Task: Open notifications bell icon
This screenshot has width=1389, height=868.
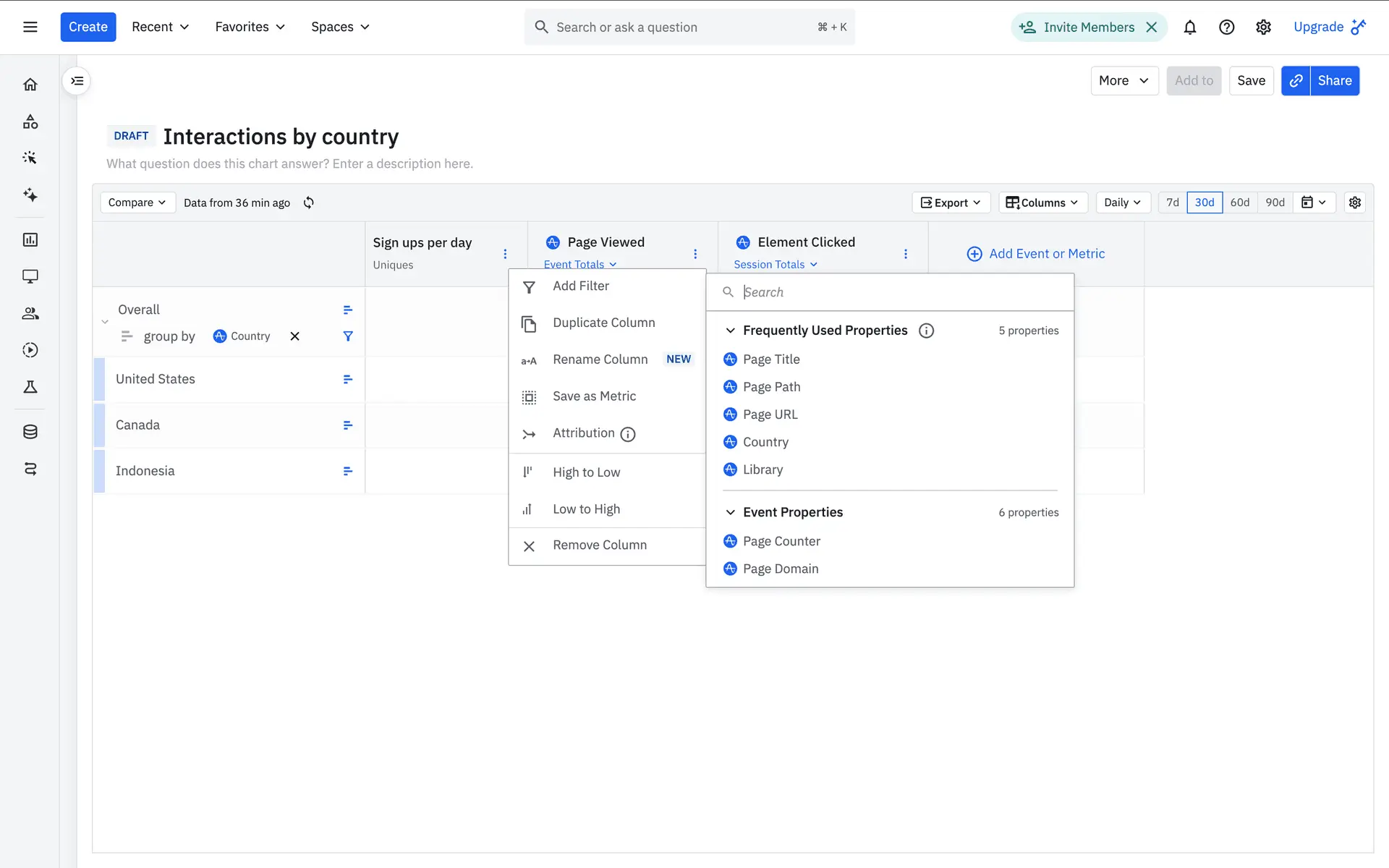Action: coord(1189,27)
